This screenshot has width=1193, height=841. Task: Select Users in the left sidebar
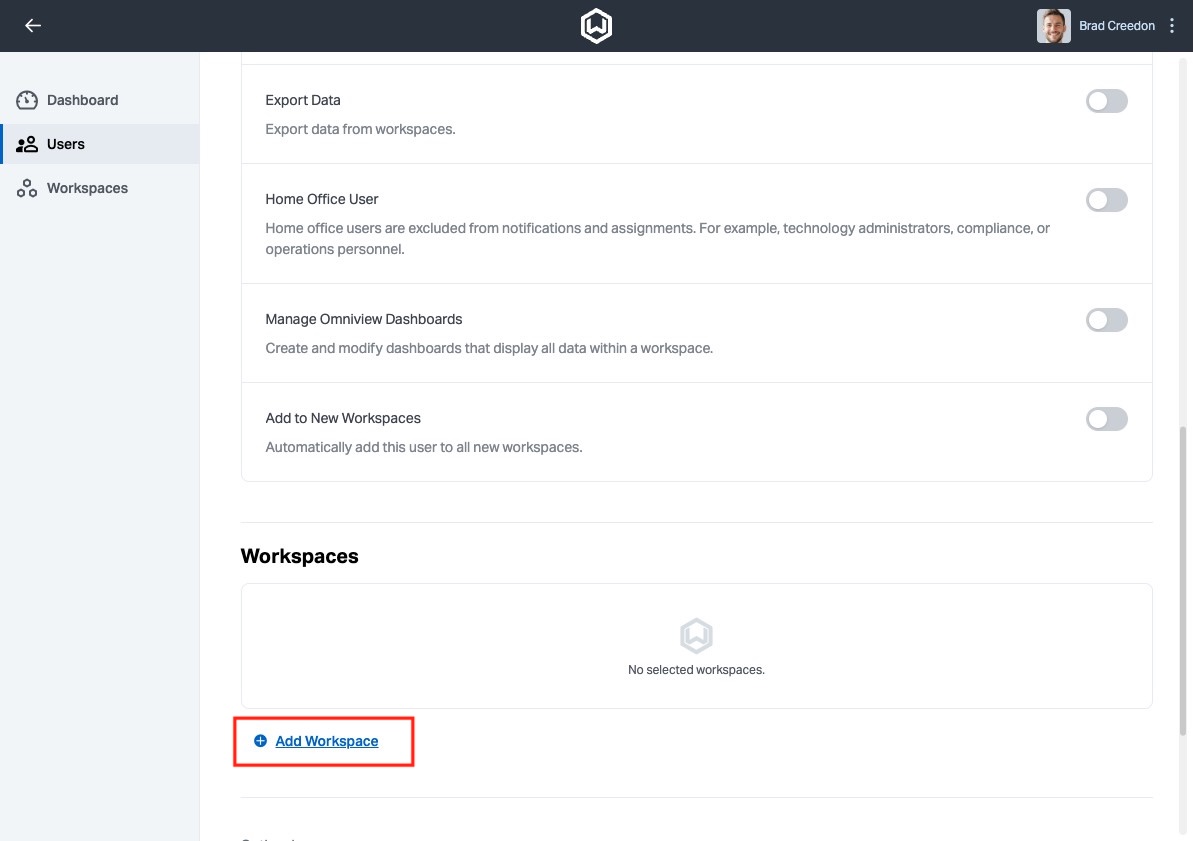pos(65,143)
